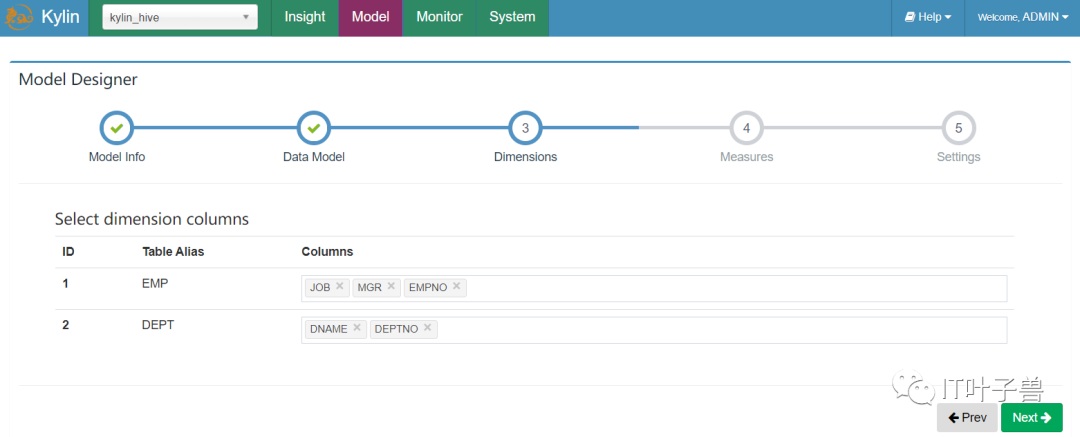This screenshot has height=437, width=1080.
Task: Click the Kylin brand name link
Action: tap(61, 17)
